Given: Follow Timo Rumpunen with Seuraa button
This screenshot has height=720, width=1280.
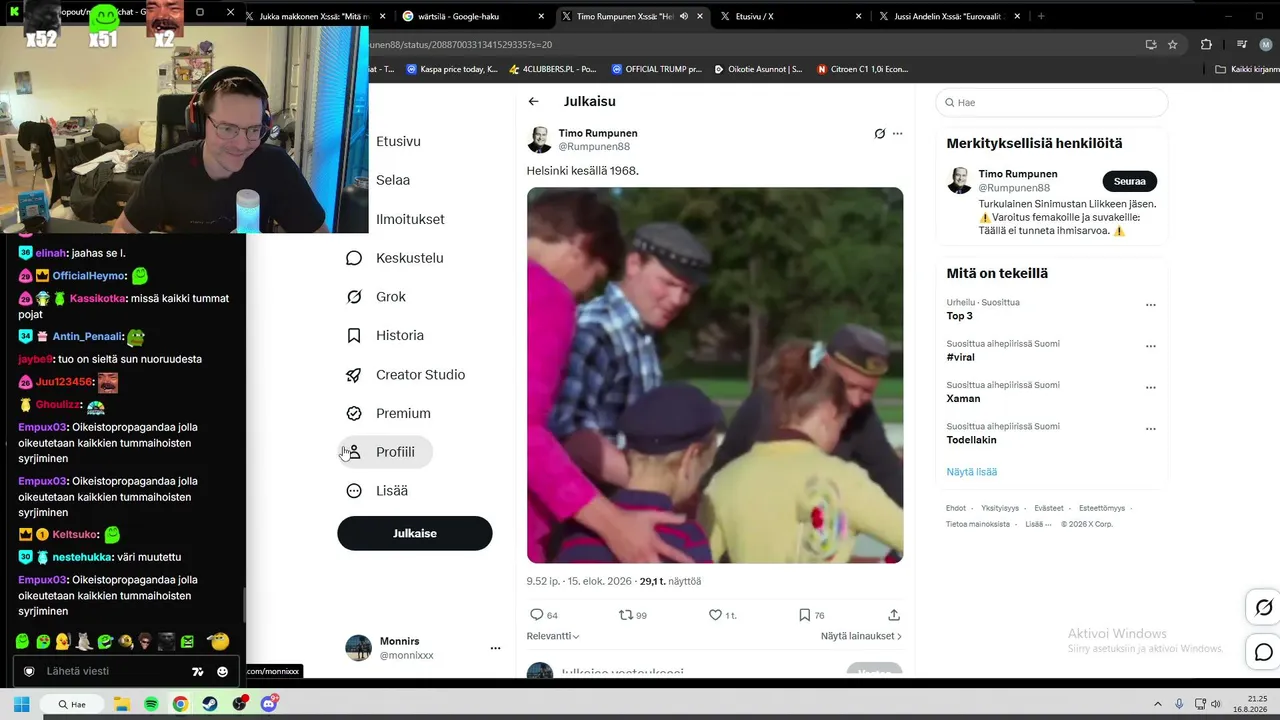Looking at the screenshot, I should tap(1130, 181).
